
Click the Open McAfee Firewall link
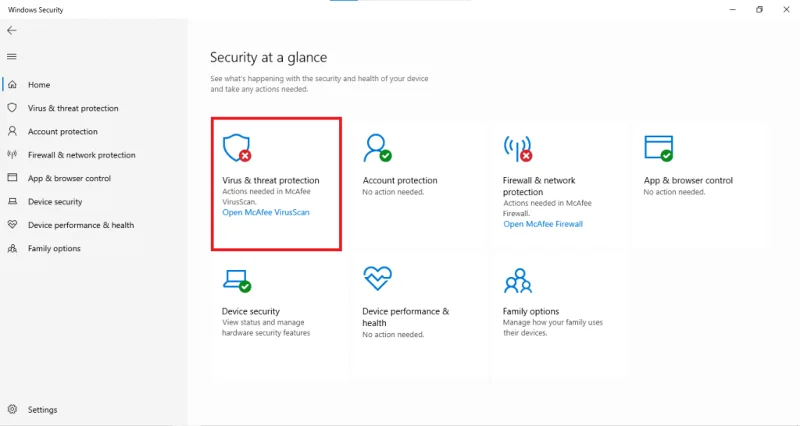pyautogui.click(x=543, y=224)
